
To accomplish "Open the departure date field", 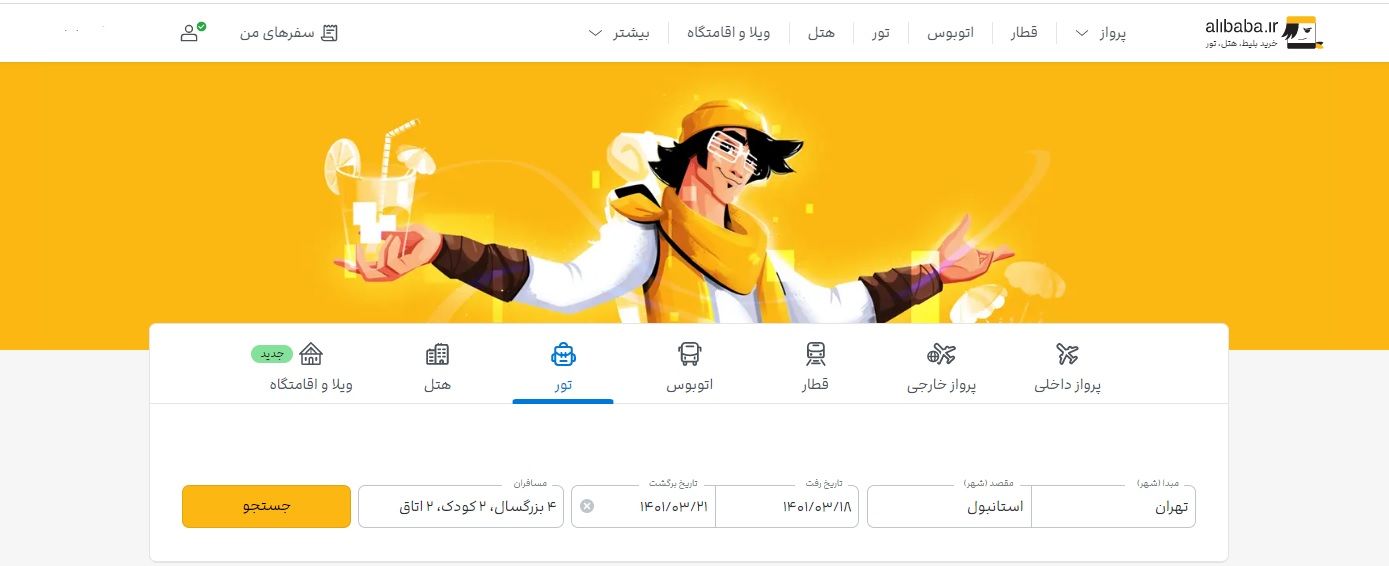I will pyautogui.click(x=787, y=506).
